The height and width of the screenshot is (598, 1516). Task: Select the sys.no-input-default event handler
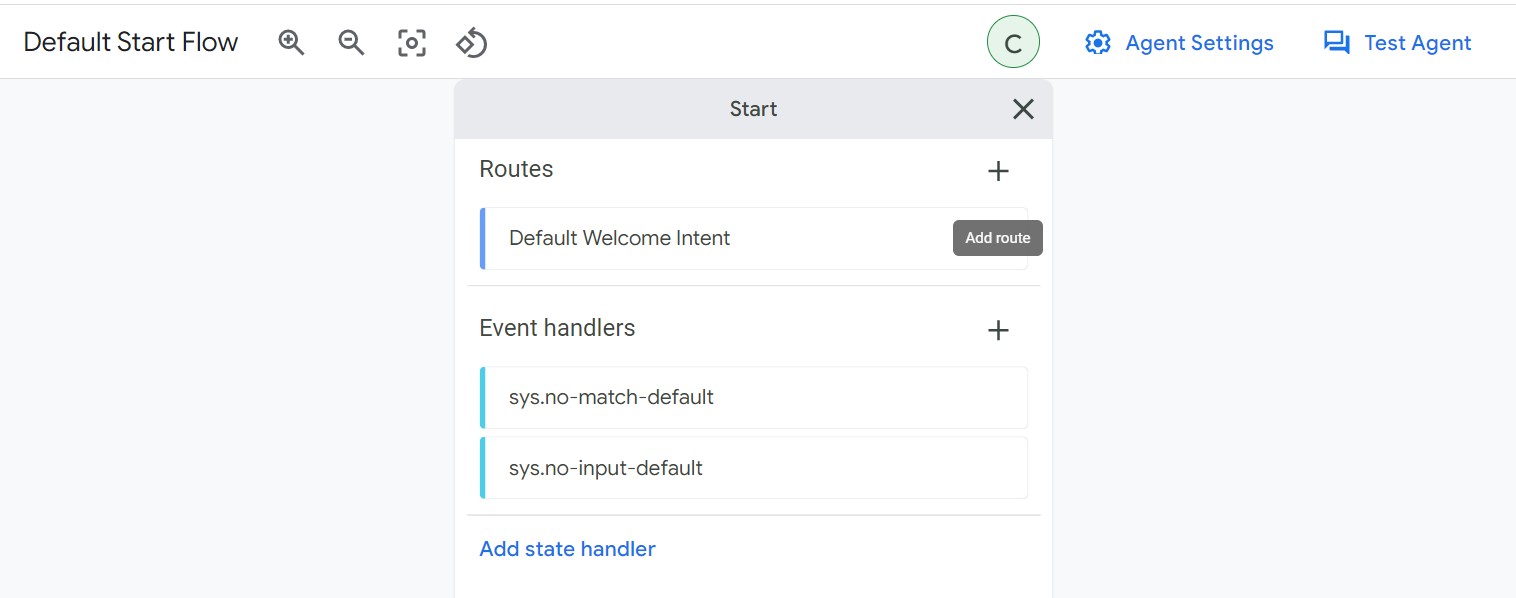point(754,468)
